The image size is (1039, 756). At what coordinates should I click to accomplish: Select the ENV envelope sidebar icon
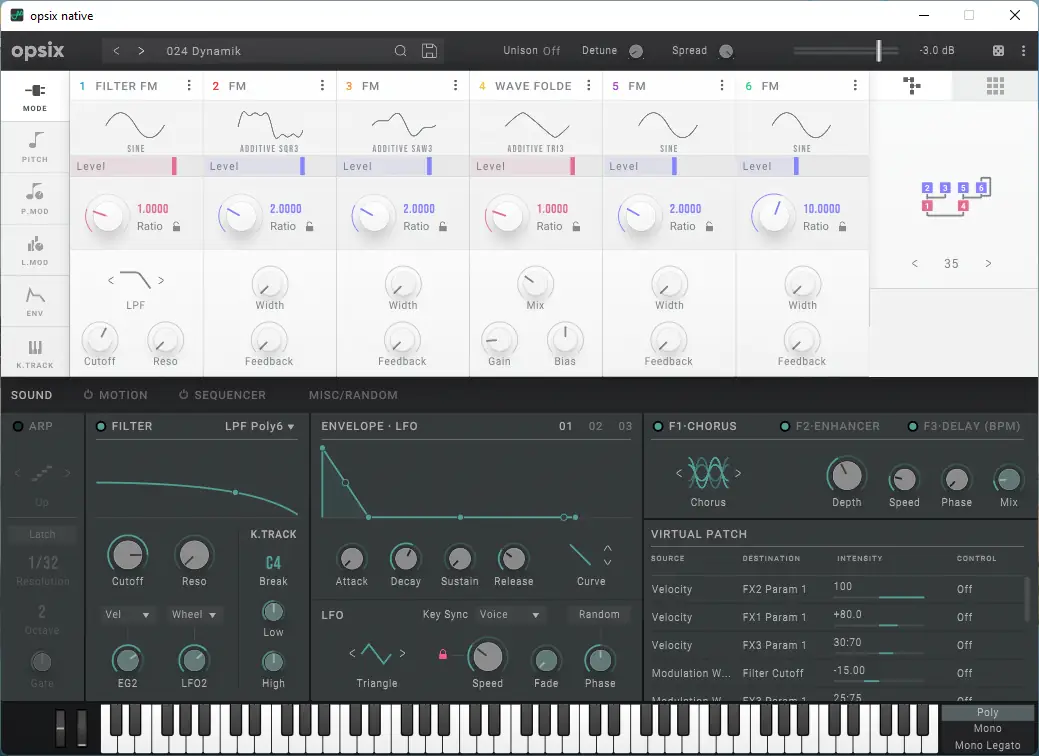(x=34, y=299)
